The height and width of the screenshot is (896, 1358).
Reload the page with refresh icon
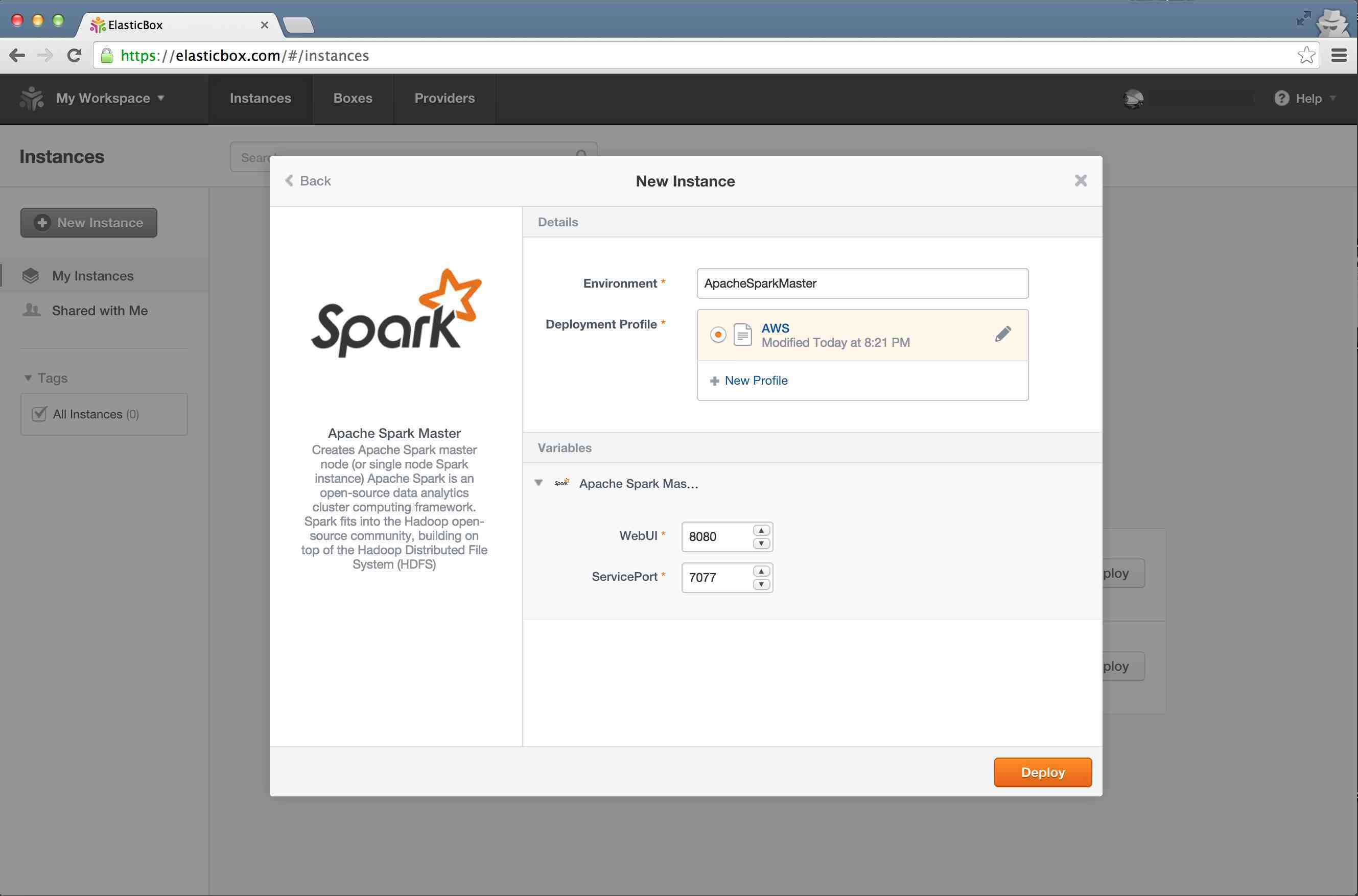coord(74,56)
